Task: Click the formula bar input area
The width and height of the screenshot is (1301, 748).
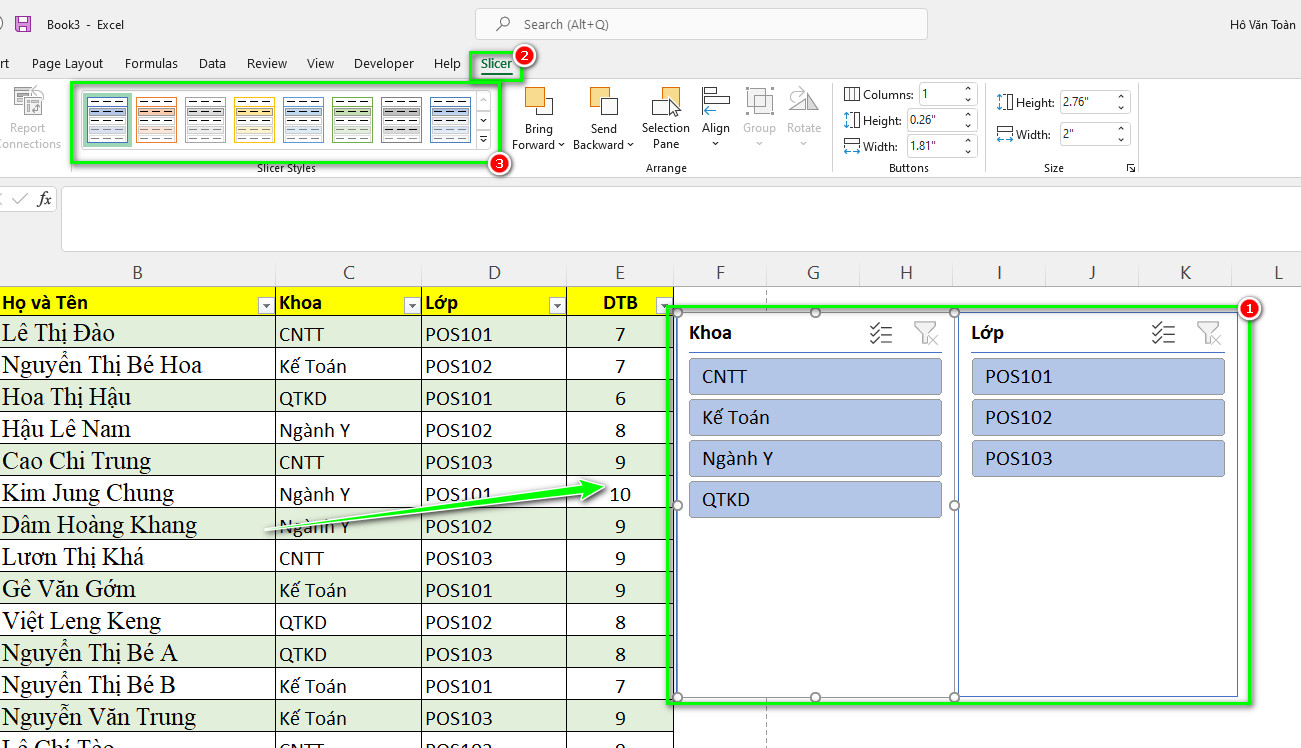Action: coord(680,219)
